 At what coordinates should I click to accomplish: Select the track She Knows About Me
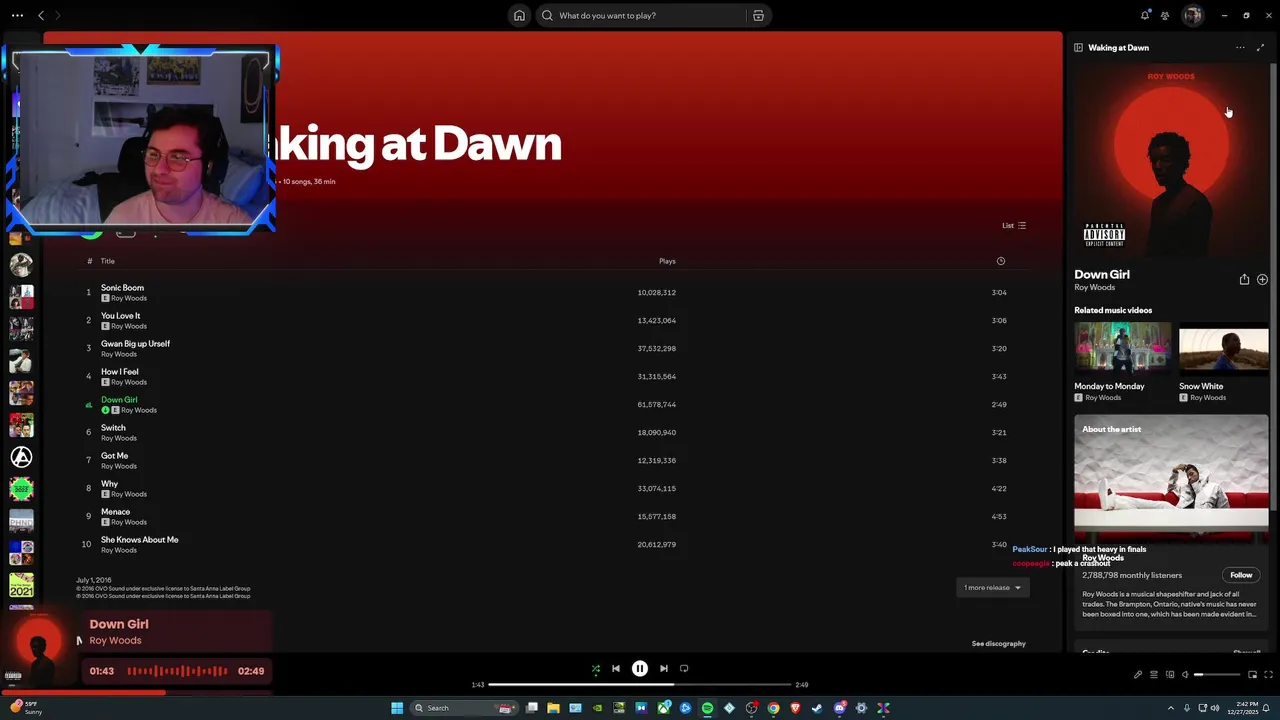[139, 540]
